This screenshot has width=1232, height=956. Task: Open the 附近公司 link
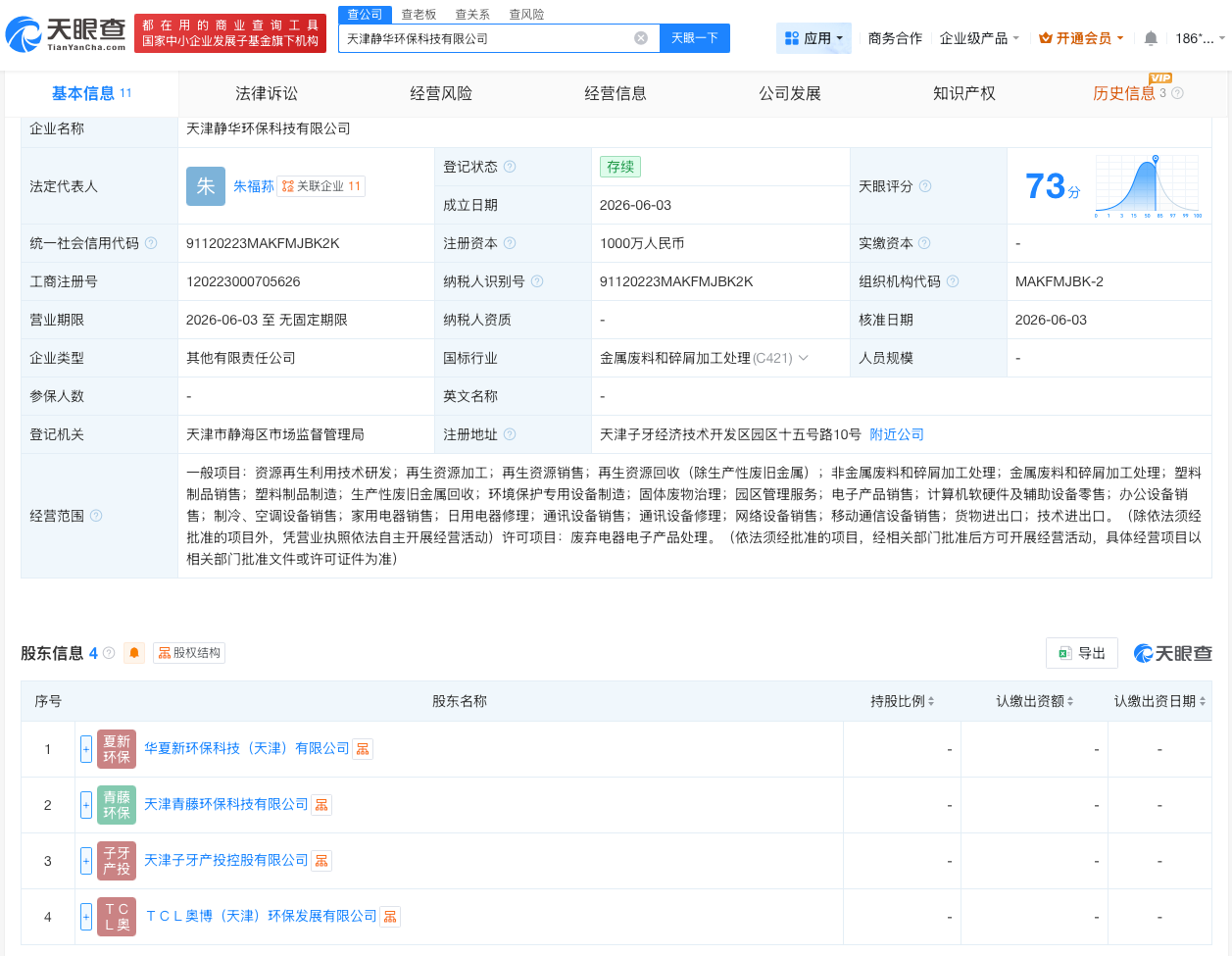click(897, 434)
